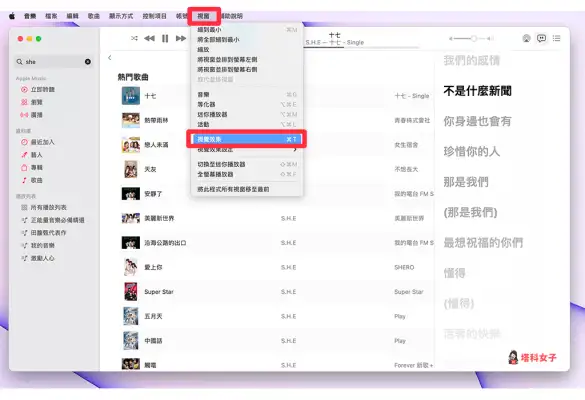Open 等化器 (Equalizer) from menu

point(247,104)
